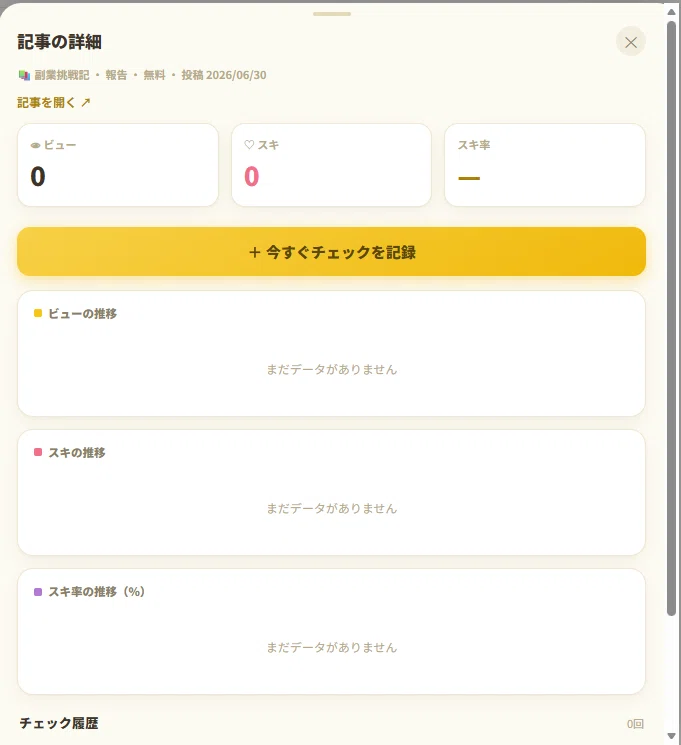
Task: Click the books emoji next to 副業挑戦記
Action: tap(24, 75)
